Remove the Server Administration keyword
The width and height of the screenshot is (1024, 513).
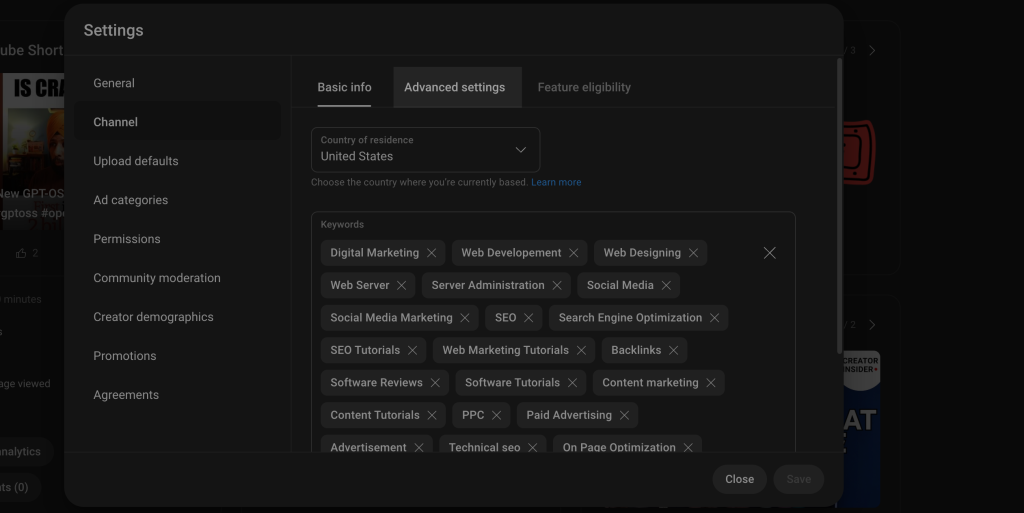557,285
